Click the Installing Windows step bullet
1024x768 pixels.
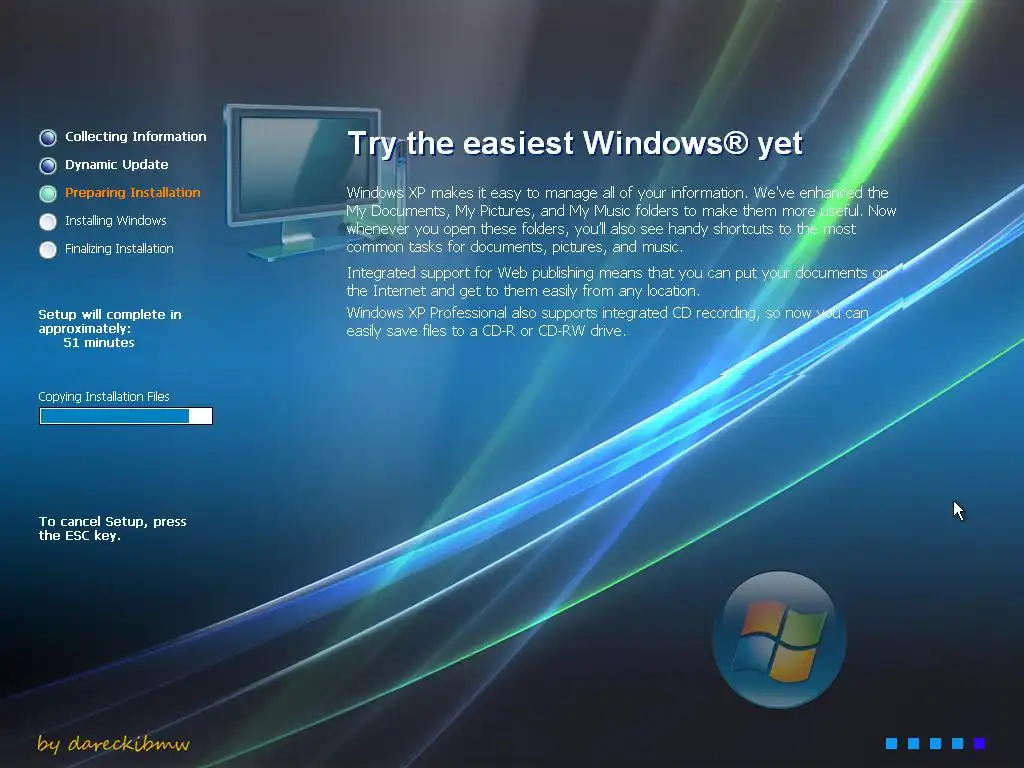coord(48,222)
